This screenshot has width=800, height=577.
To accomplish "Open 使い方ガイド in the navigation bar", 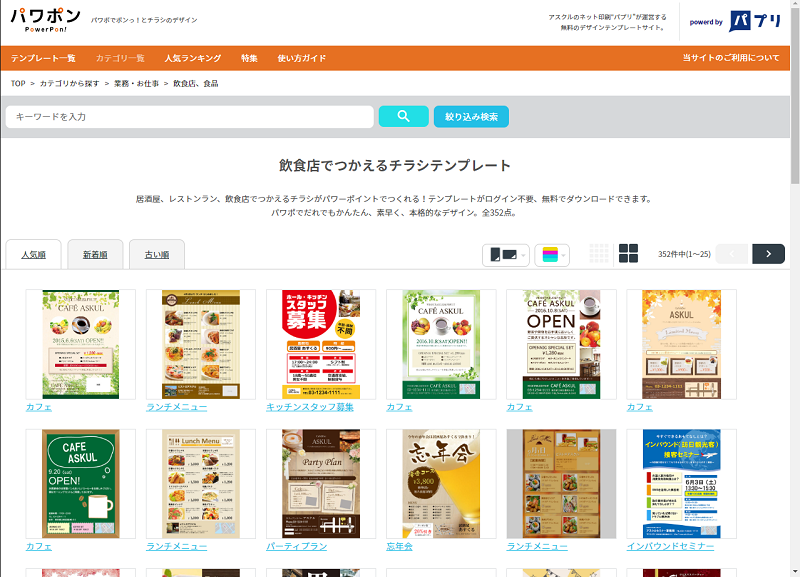I will 302,58.
